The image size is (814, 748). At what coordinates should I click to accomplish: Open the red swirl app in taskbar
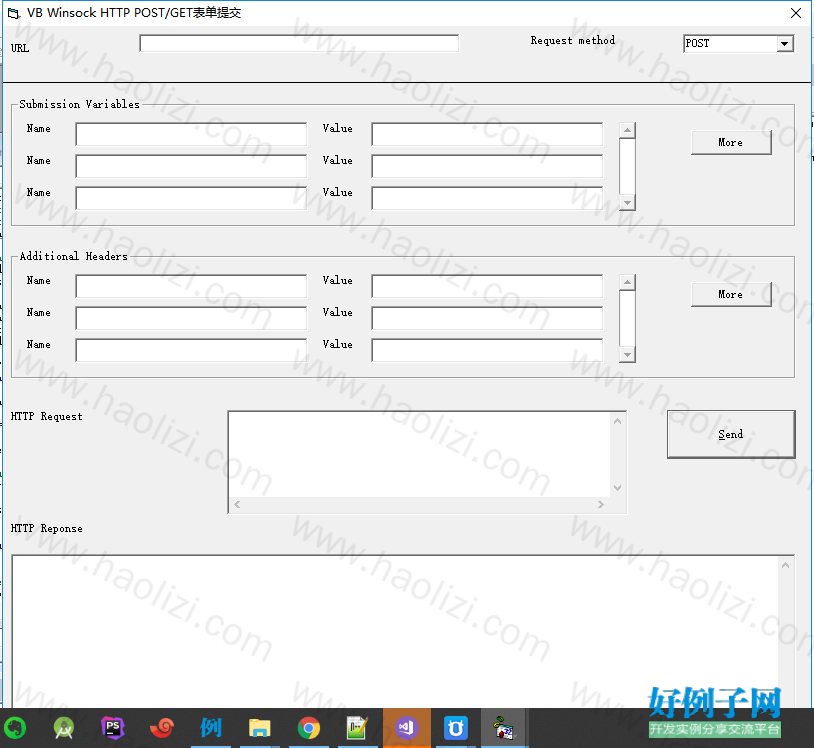pyautogui.click(x=161, y=728)
